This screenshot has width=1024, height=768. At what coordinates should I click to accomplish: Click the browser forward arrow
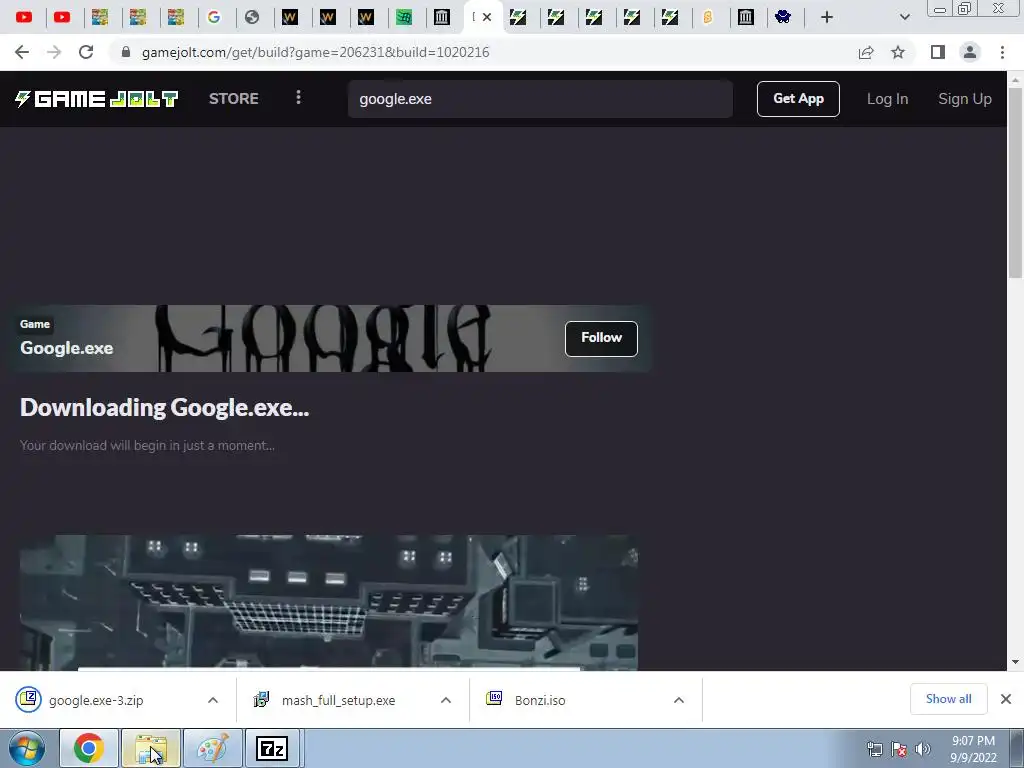(54, 52)
